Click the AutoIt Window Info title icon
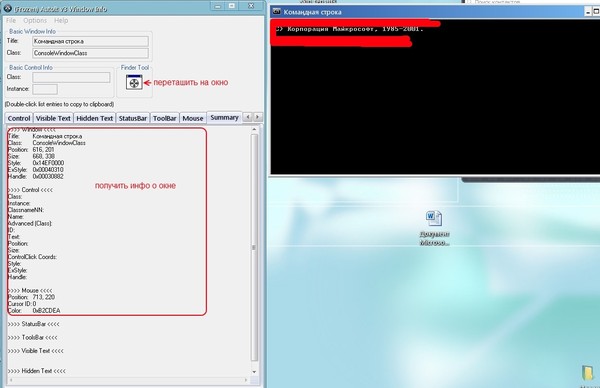Image resolution: width=600 pixels, height=388 pixels. tap(7, 8)
